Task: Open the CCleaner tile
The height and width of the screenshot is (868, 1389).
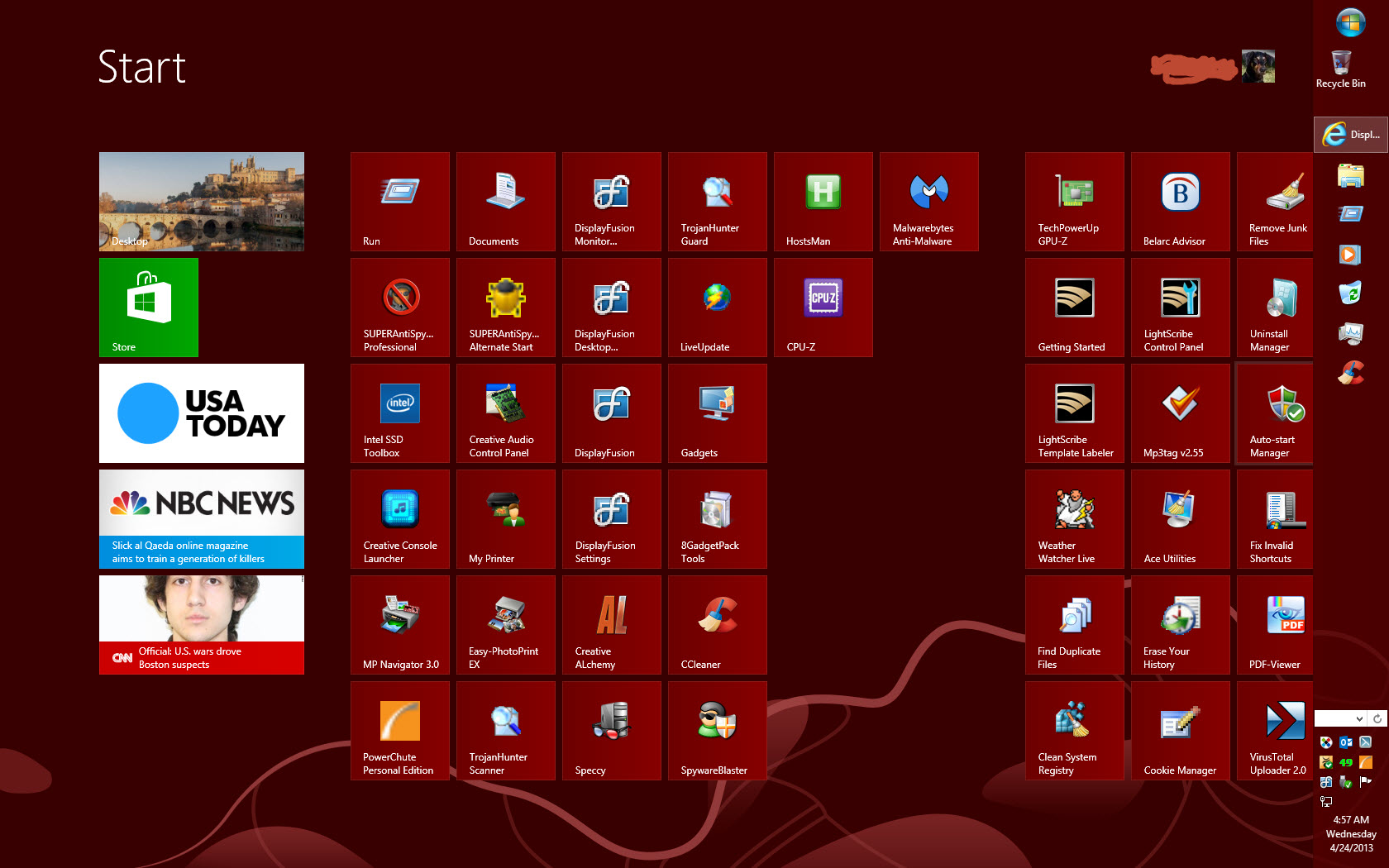Action: pos(717,625)
